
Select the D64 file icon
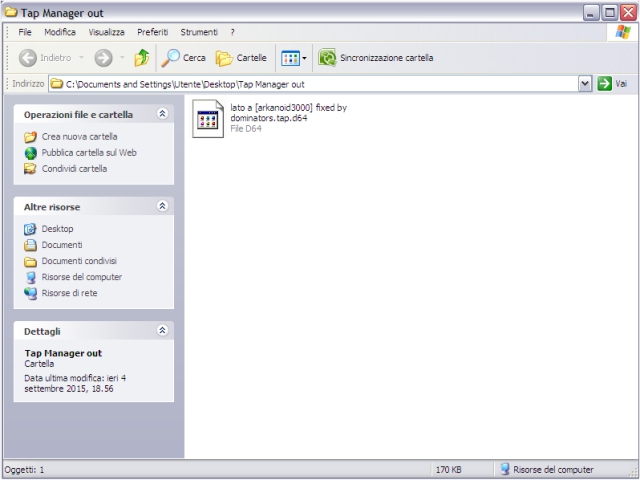[x=208, y=119]
